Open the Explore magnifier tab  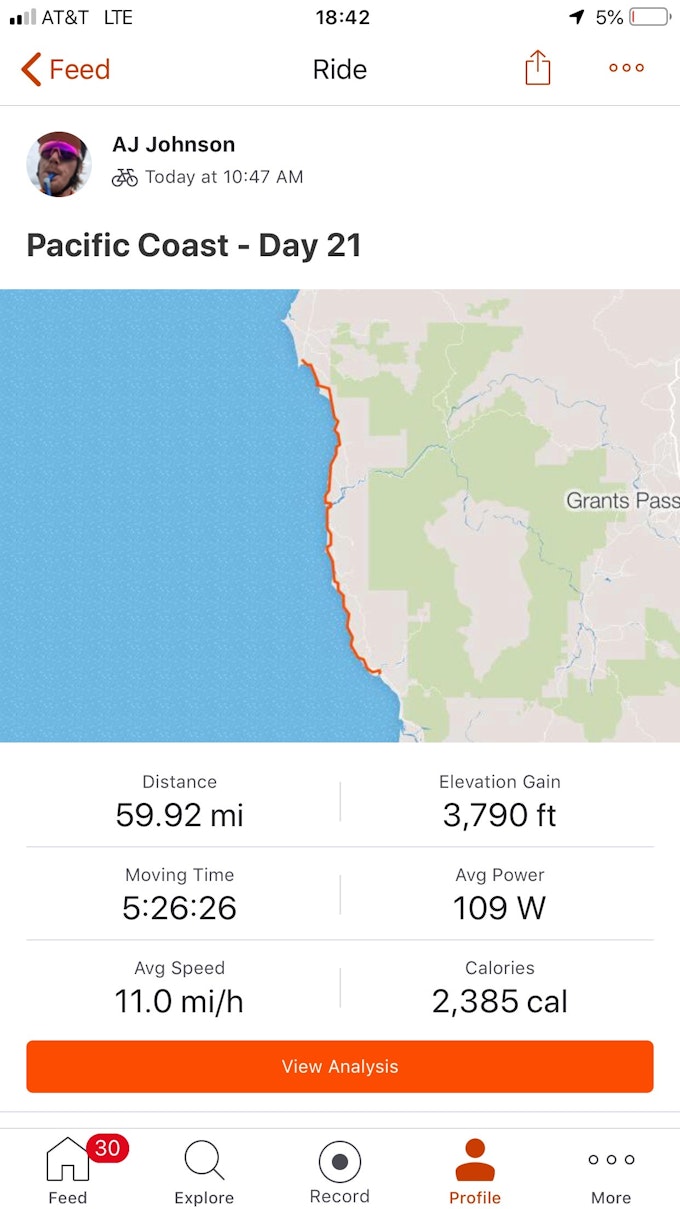[x=204, y=1160]
